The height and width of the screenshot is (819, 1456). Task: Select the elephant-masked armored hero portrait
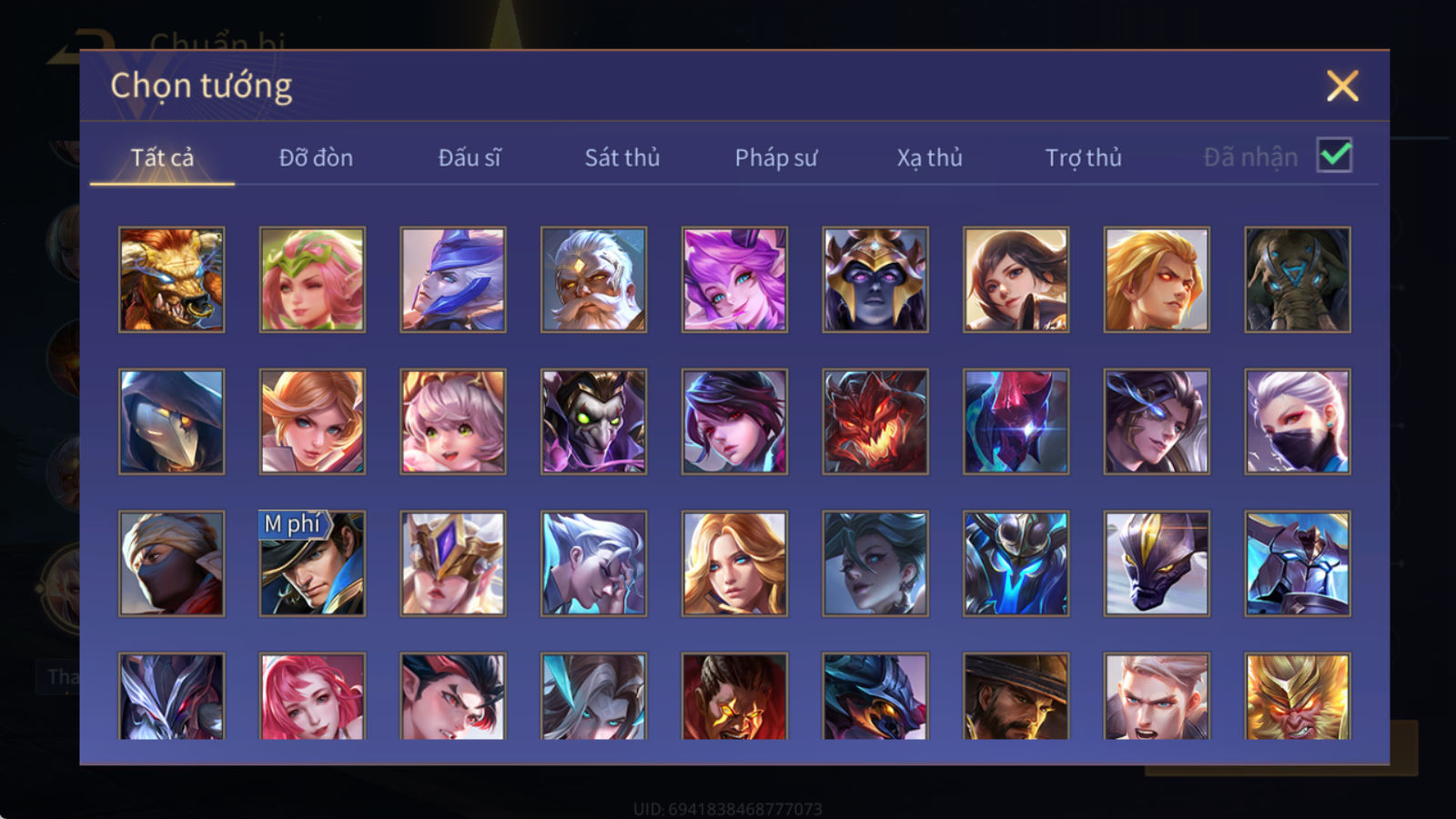[1298, 279]
